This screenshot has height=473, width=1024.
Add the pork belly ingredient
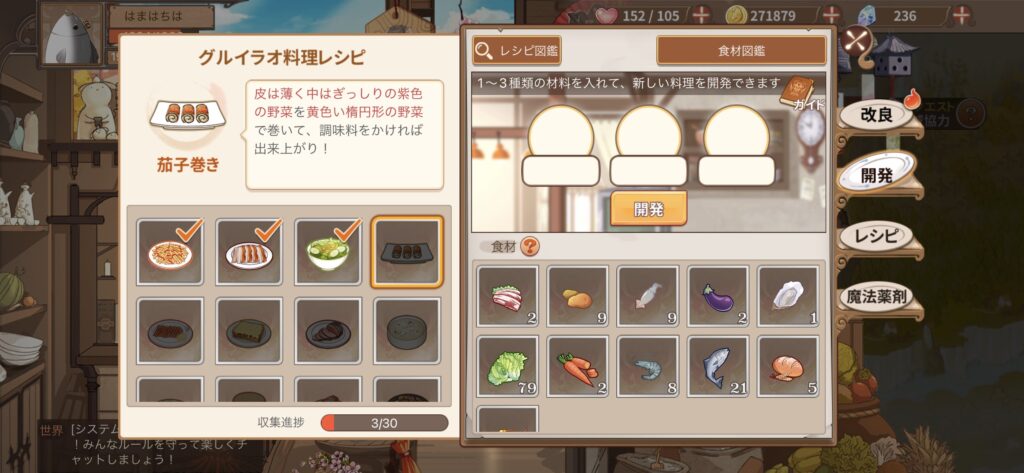pos(507,296)
